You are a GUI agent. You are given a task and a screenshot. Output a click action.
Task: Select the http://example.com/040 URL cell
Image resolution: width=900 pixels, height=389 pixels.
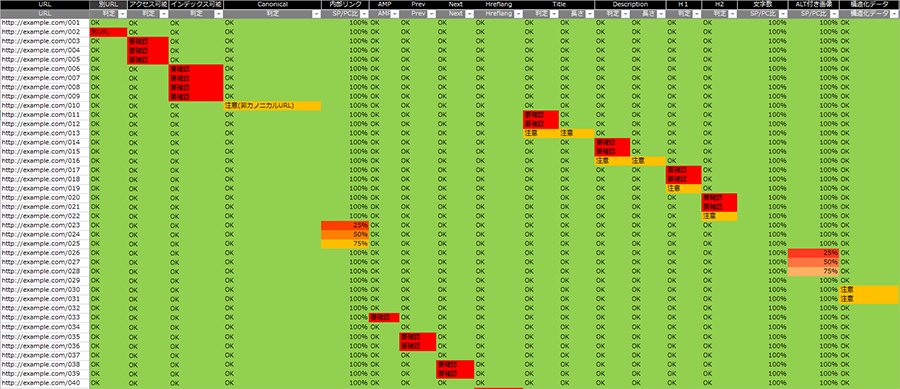[45, 383]
